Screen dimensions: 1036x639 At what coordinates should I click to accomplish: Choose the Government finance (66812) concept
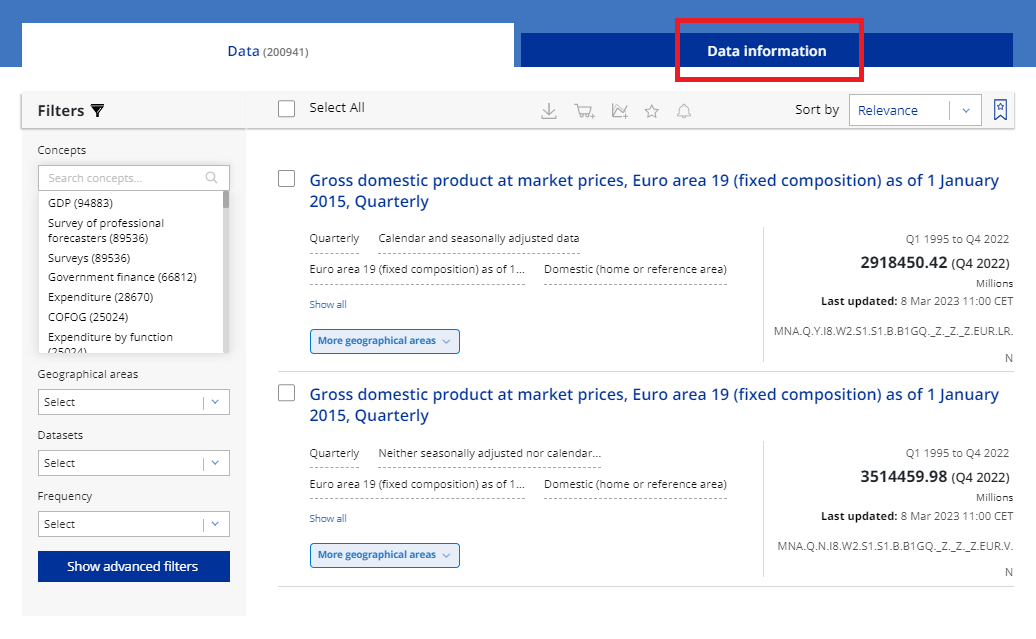pos(122,277)
